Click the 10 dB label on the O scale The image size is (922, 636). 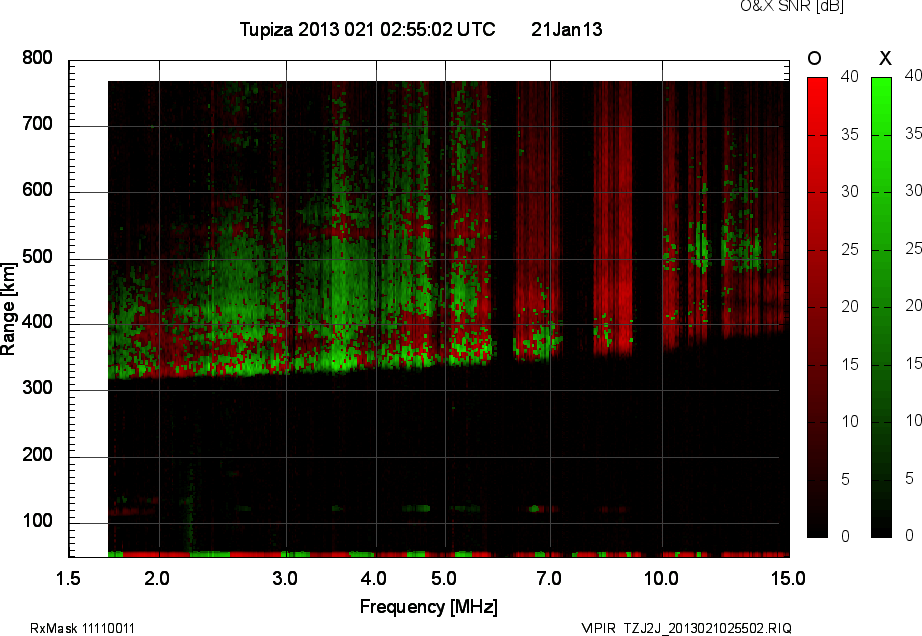point(850,421)
